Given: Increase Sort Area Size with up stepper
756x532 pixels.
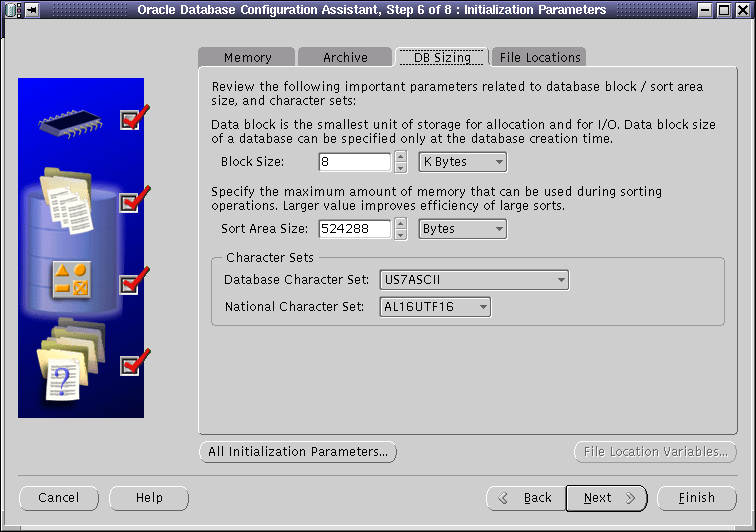Looking at the screenshot, I should point(401,223).
